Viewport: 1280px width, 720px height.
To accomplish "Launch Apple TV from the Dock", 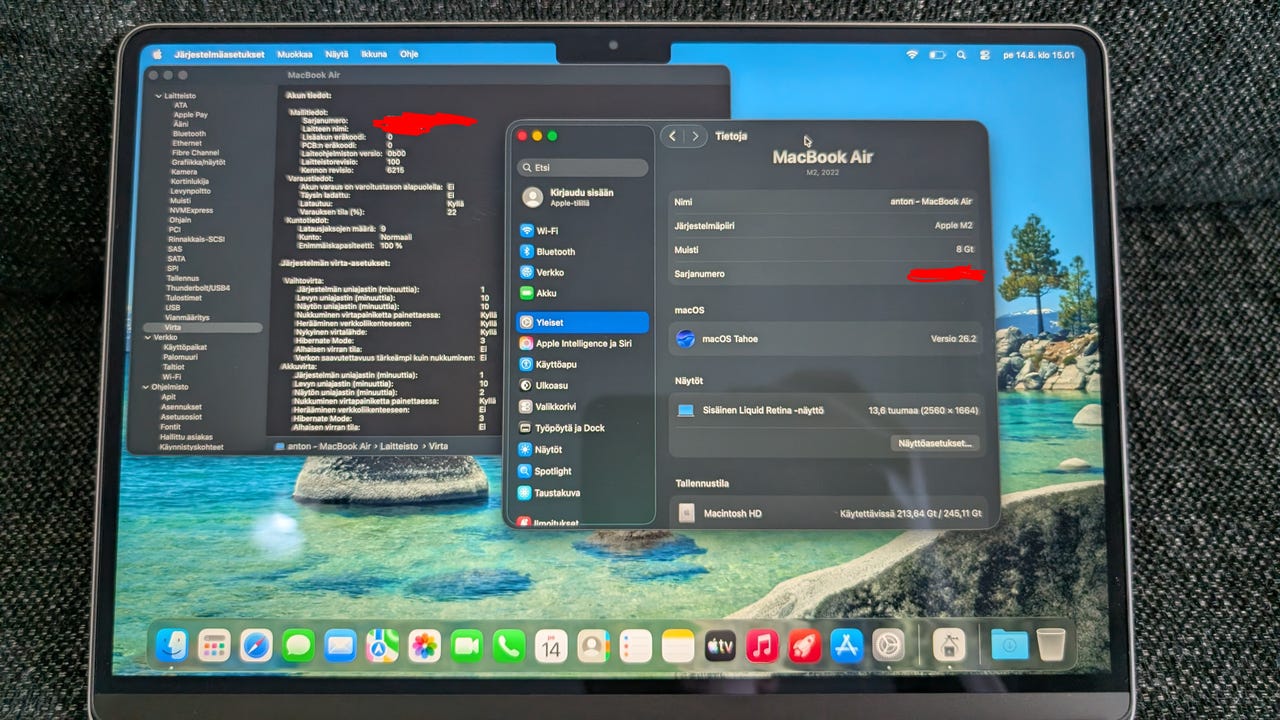I will (x=720, y=646).
